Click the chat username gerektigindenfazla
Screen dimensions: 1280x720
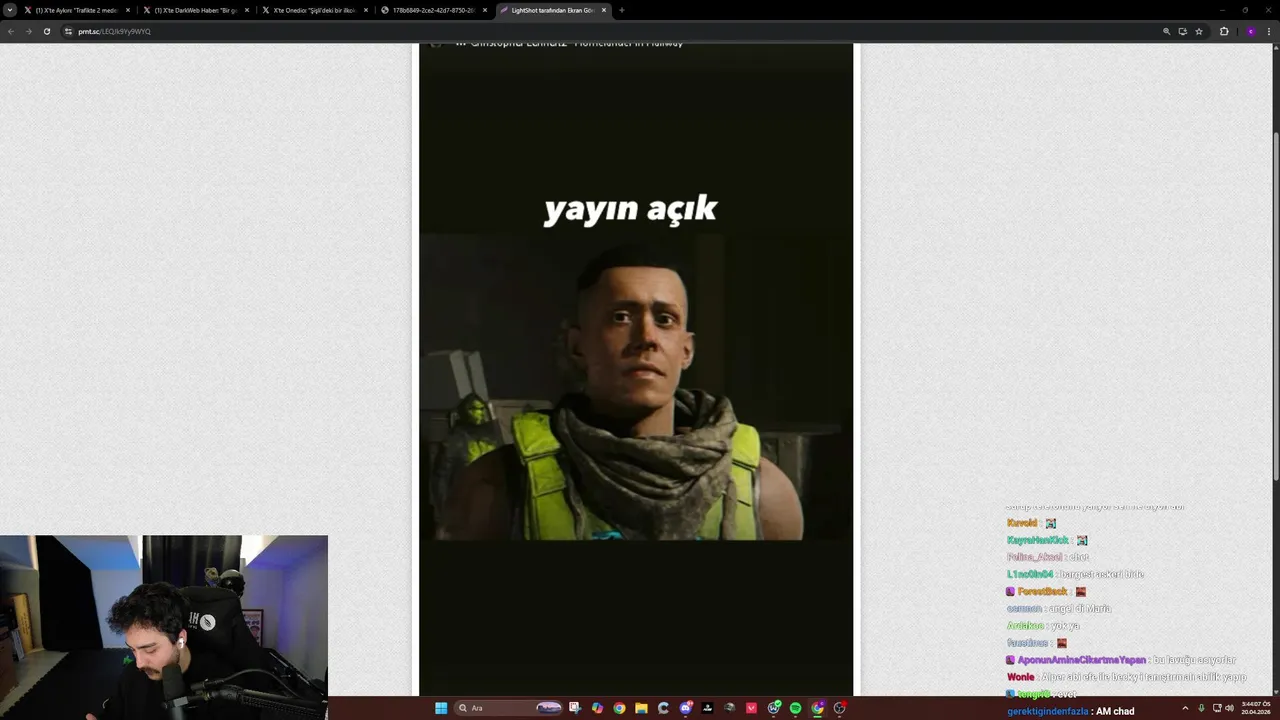pyautogui.click(x=1048, y=711)
